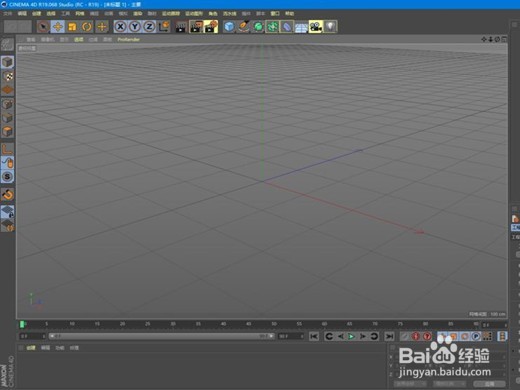Image resolution: width=520 pixels, height=390 pixels.
Task: Toggle Viewport Solo S button
Action: click(7, 177)
